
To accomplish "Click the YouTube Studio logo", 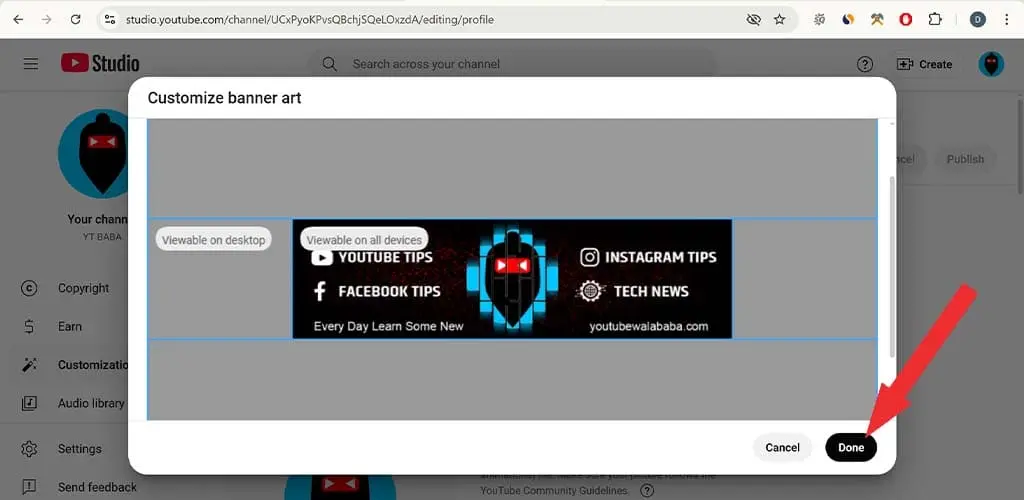I will pos(100,63).
